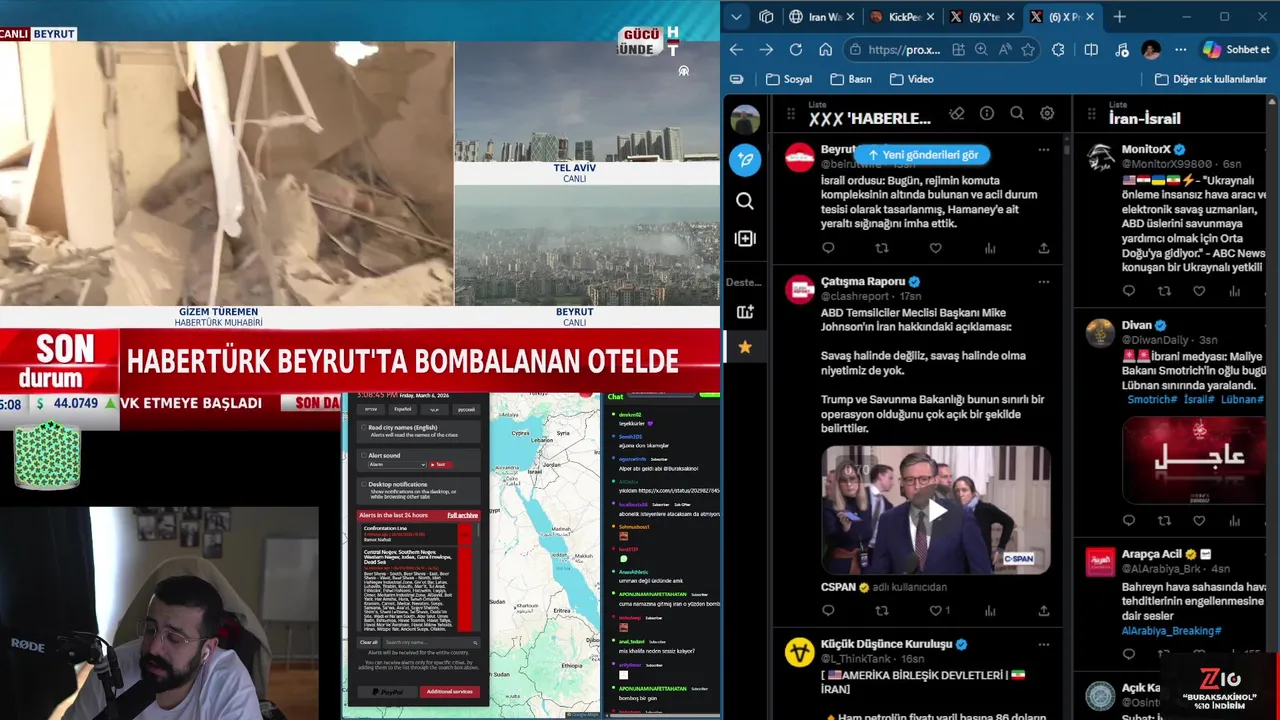The width and height of the screenshot is (1280, 720).
Task: Enable the Alert sound checkbox
Action: 364,455
